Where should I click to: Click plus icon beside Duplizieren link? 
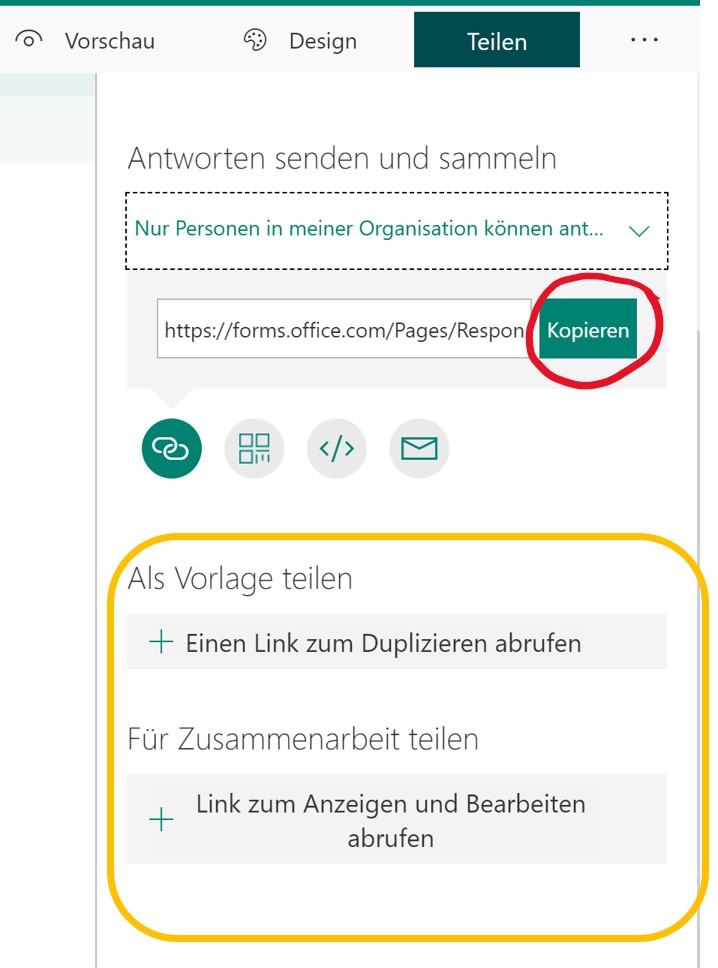tap(161, 642)
